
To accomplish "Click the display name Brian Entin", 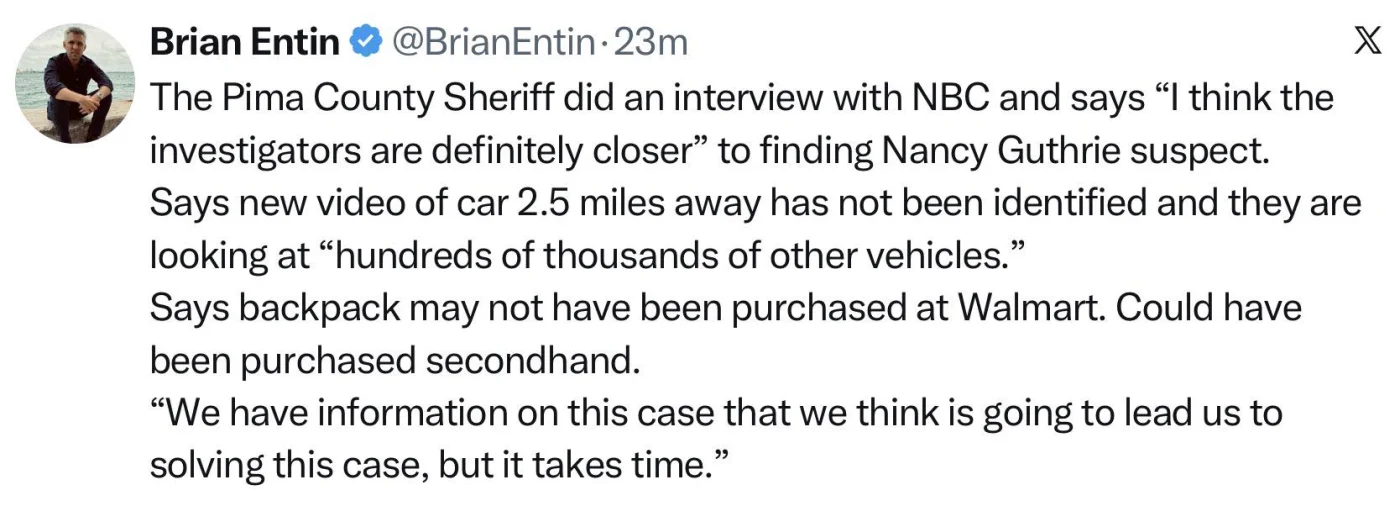I will 244,42.
